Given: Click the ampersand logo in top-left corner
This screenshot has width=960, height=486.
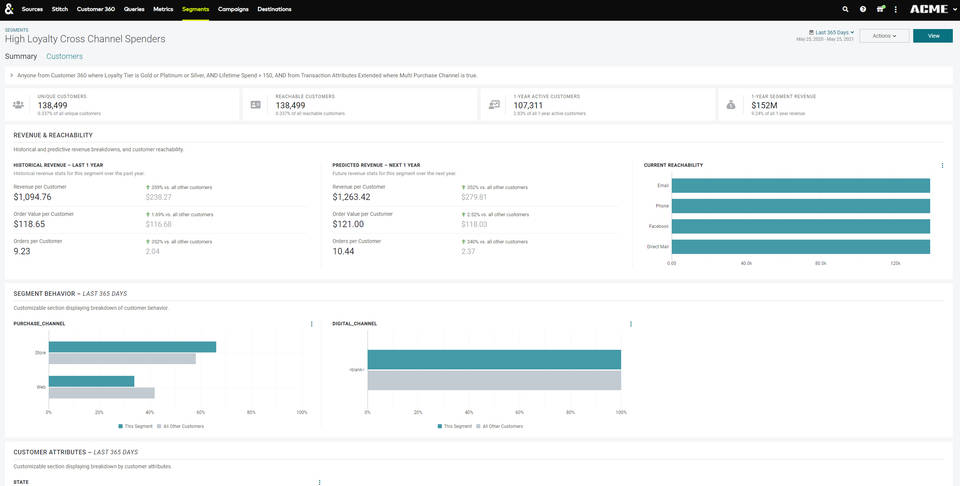Looking at the screenshot, I should tap(8, 8).
